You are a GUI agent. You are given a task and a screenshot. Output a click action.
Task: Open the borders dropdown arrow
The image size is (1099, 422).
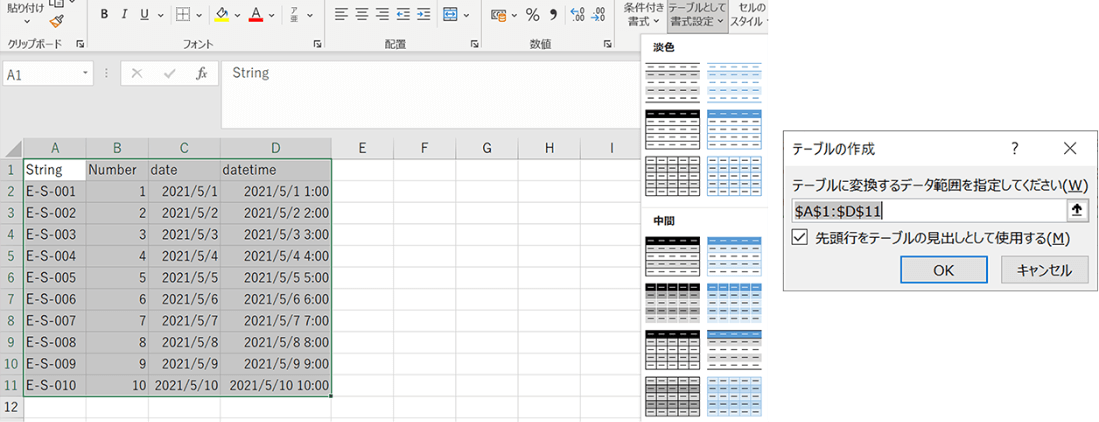[x=200, y=15]
